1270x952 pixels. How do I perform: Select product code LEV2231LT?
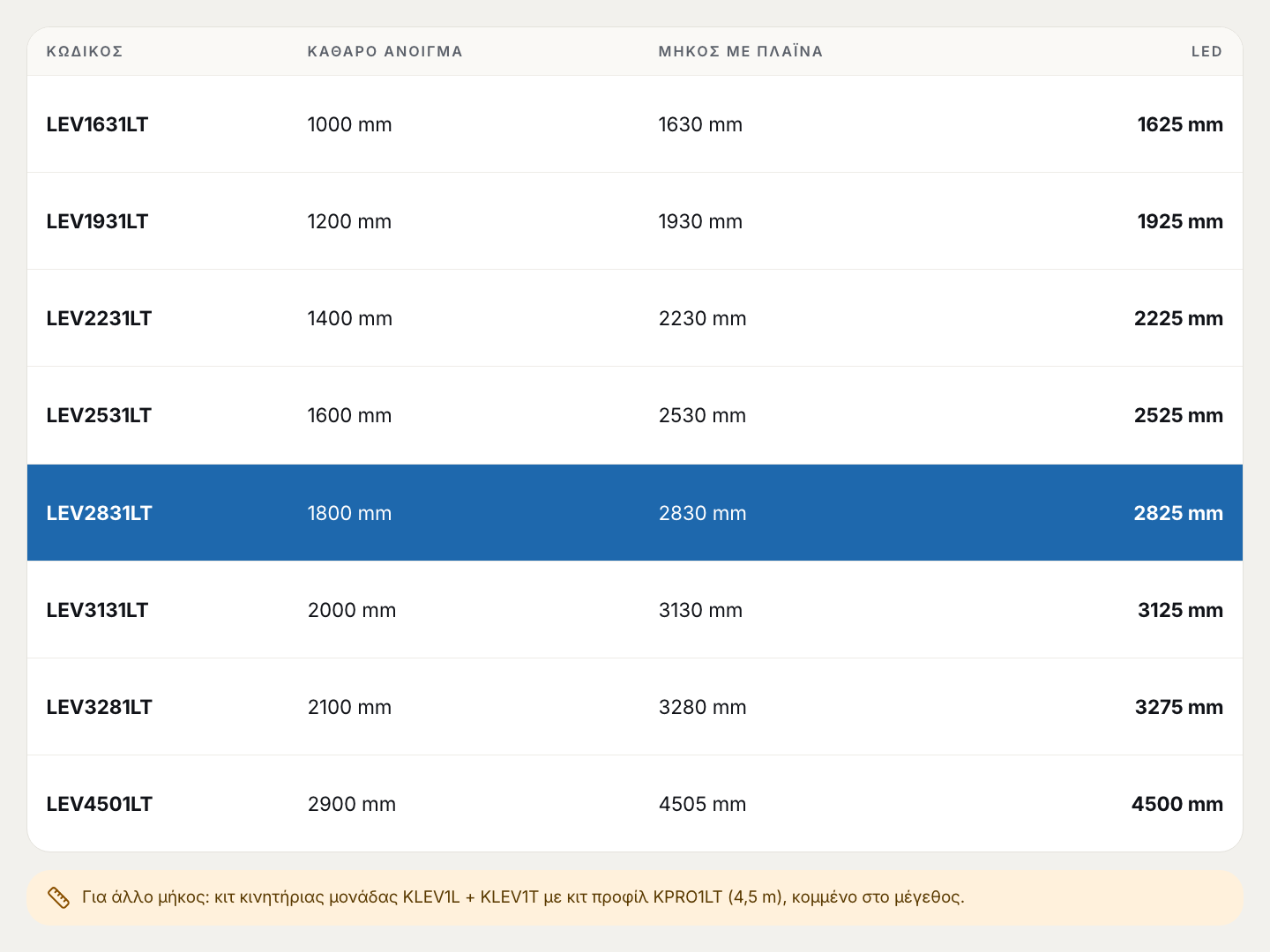pos(99,318)
